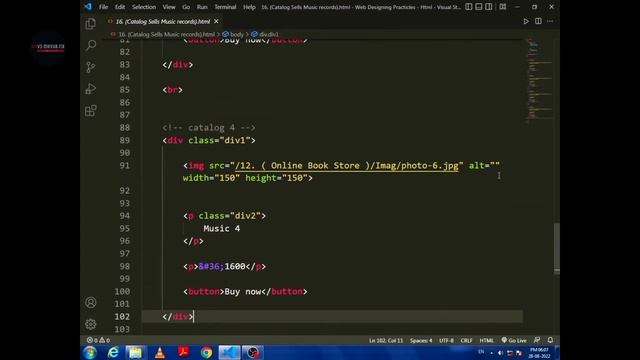Viewport: 640px width, 360px height.
Task: Click Ln 102, Col 11 status
Action: 386,340
